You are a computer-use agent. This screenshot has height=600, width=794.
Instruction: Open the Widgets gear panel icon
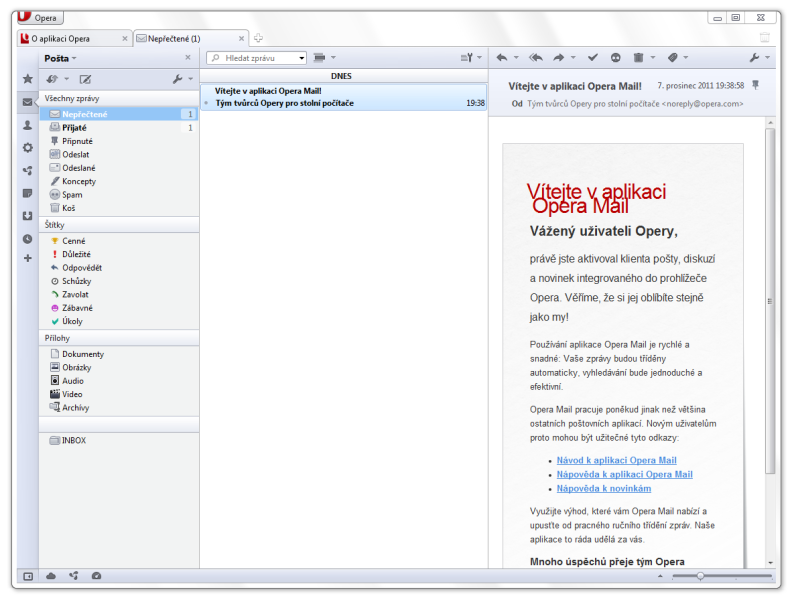[28, 148]
